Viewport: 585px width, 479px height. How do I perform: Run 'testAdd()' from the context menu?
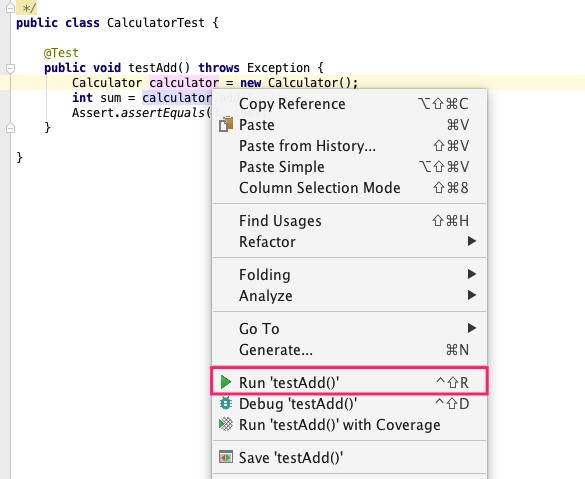349,382
